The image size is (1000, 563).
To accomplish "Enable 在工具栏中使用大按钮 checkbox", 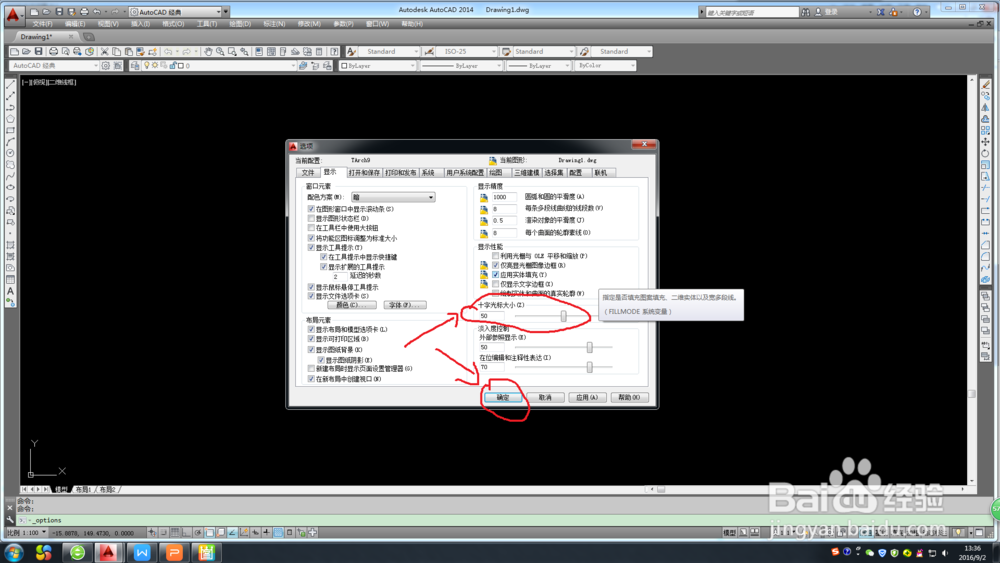I will coord(311,228).
